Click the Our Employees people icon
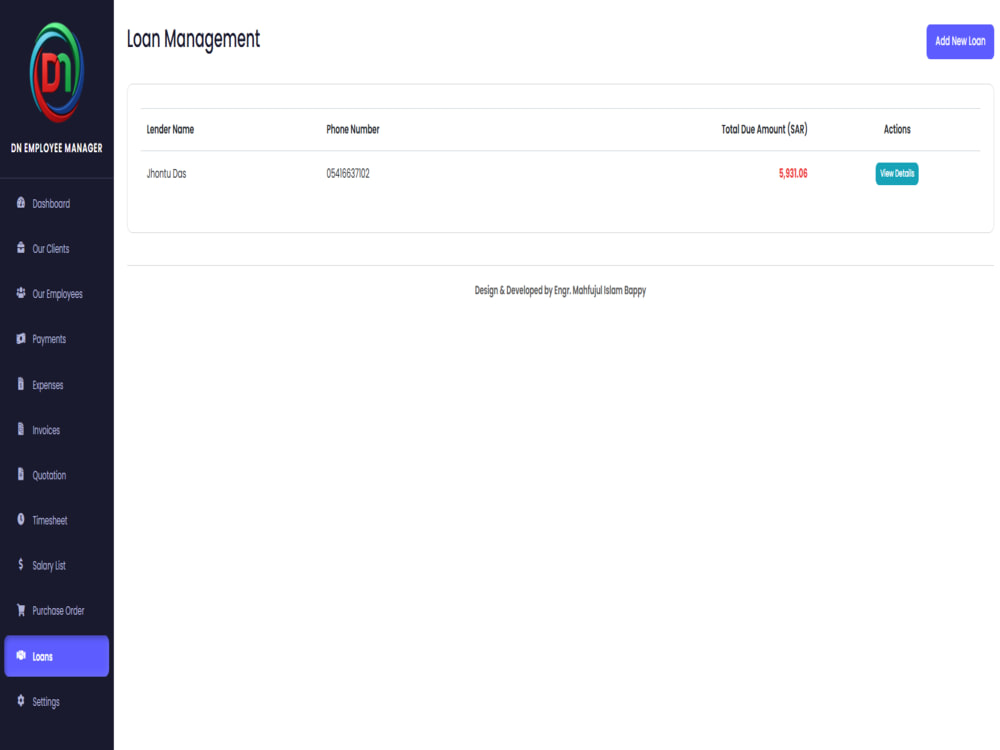The image size is (1000, 750). pyautogui.click(x=20, y=293)
